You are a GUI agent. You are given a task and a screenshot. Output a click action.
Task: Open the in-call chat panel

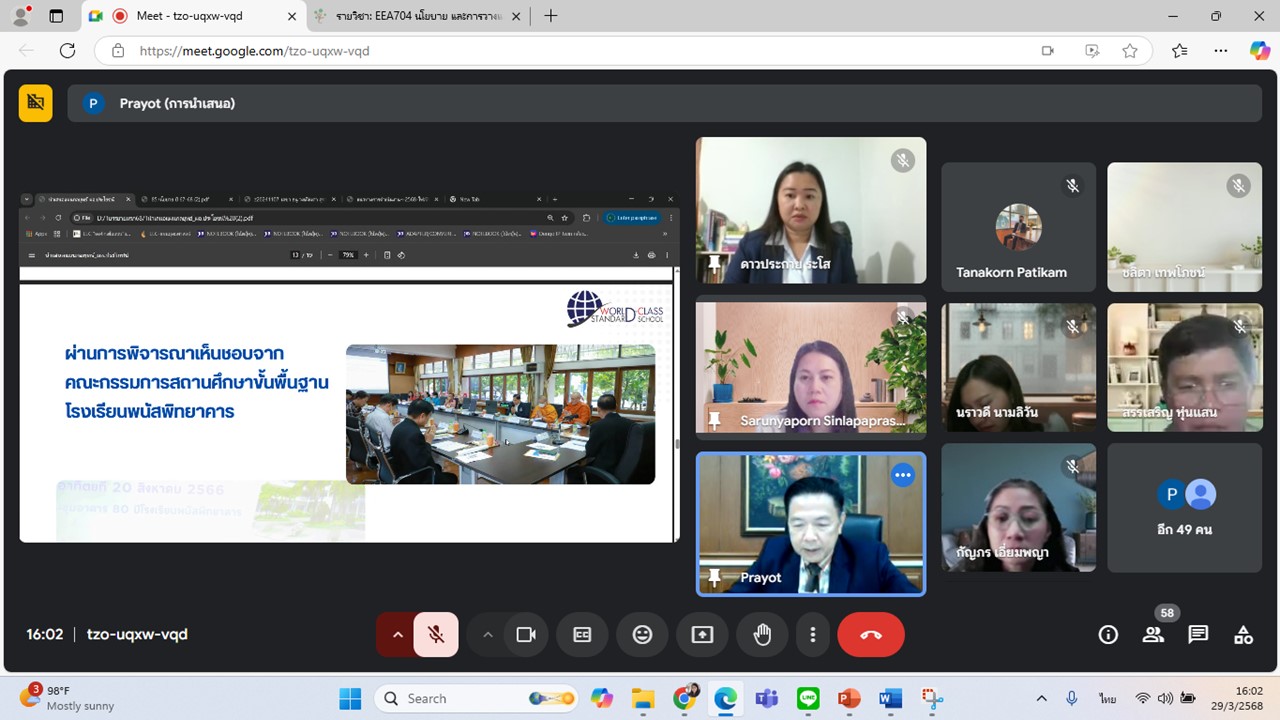(1198, 634)
